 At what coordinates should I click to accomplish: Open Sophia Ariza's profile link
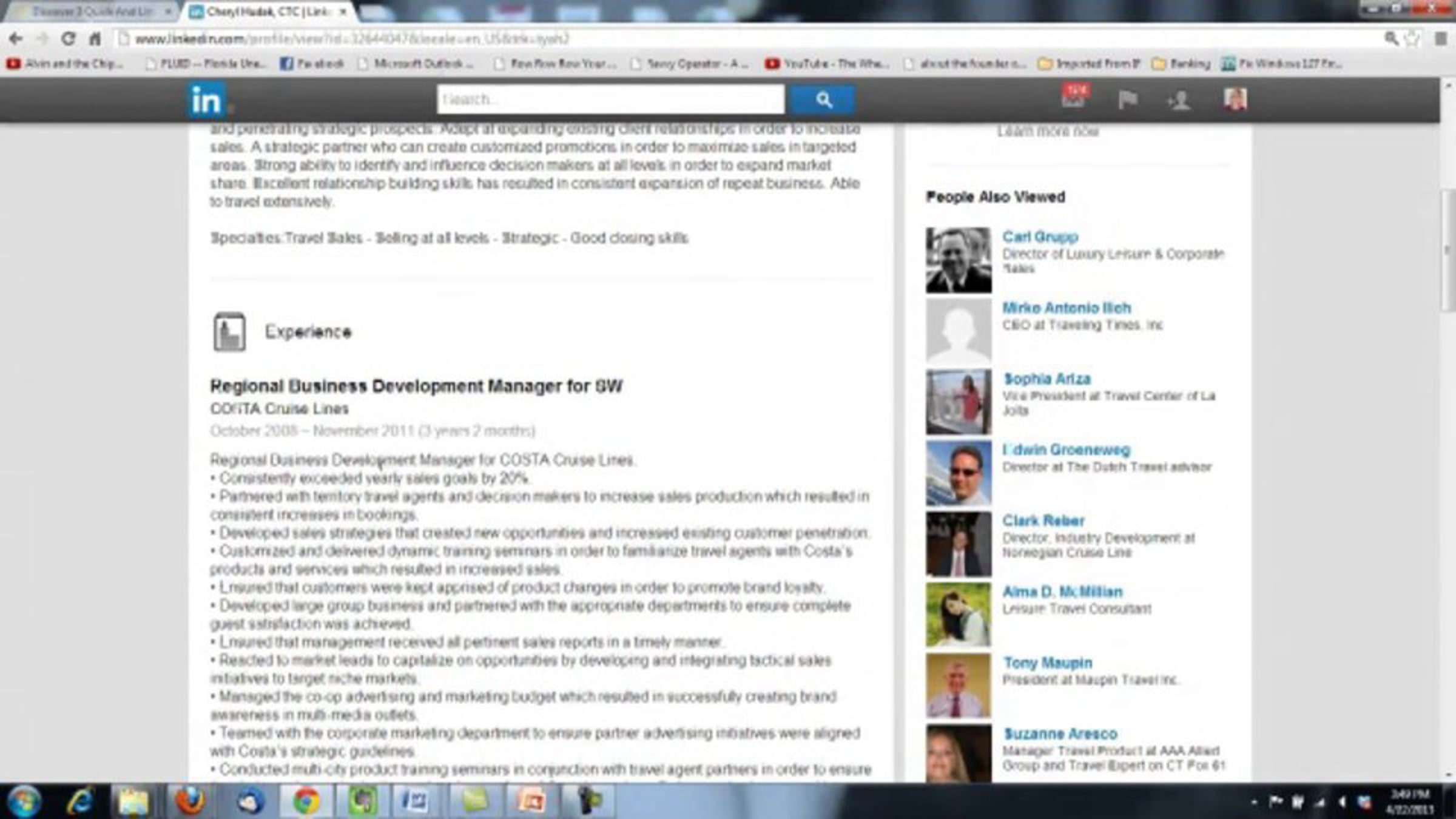1046,379
